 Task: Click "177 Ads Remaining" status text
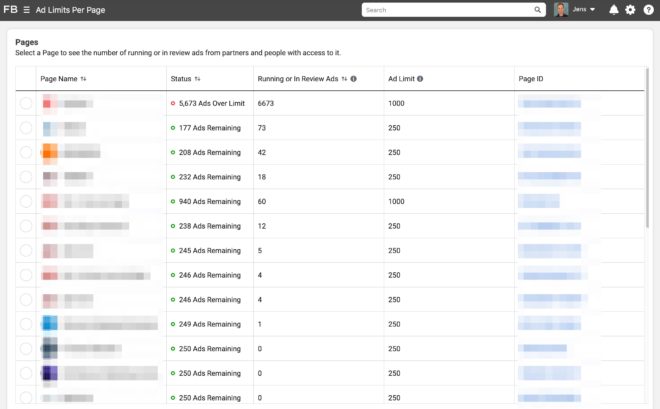tap(210, 127)
